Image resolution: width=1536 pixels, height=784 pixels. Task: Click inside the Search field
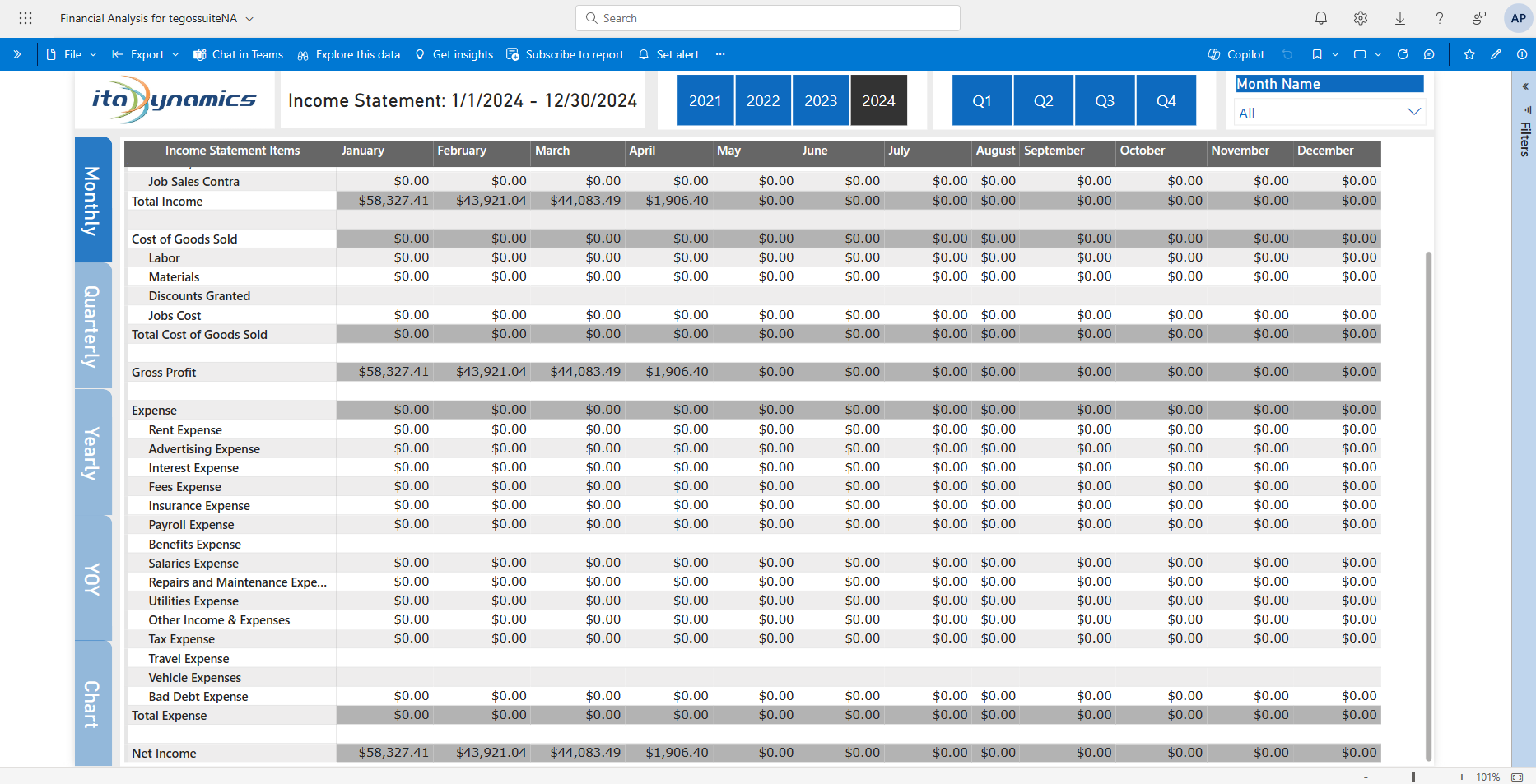[766, 17]
